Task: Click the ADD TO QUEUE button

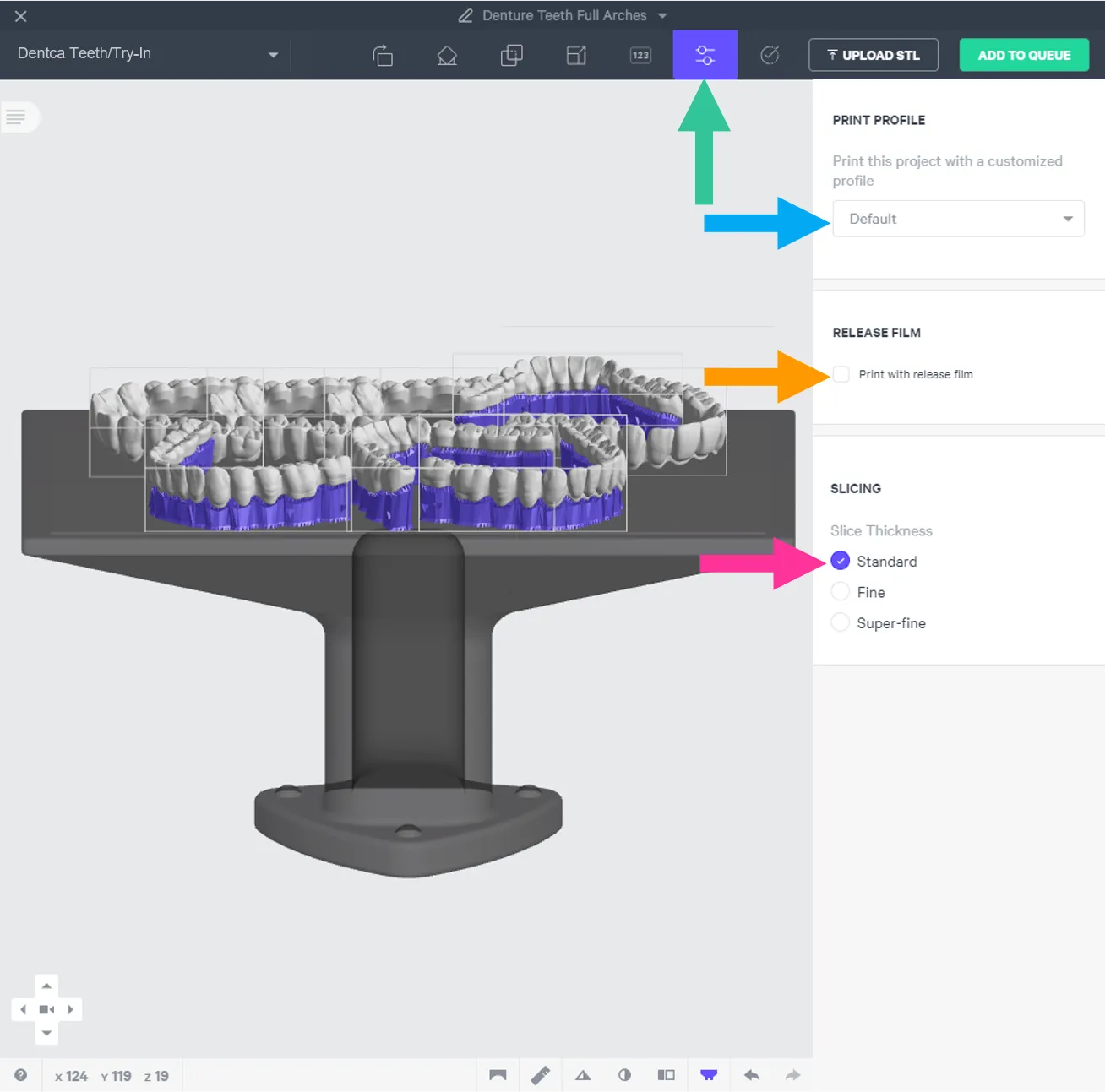Action: point(1024,55)
